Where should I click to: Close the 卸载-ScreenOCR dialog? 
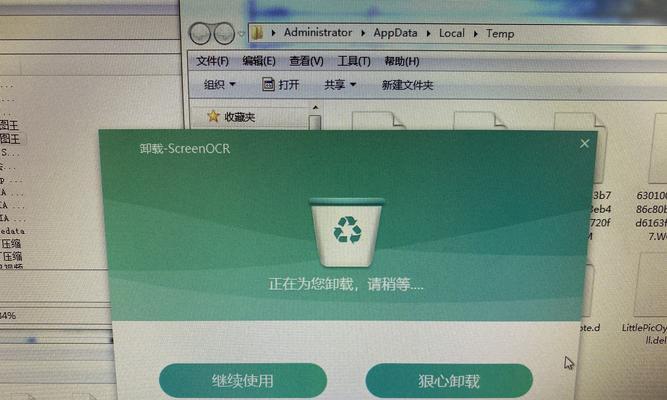[584, 144]
